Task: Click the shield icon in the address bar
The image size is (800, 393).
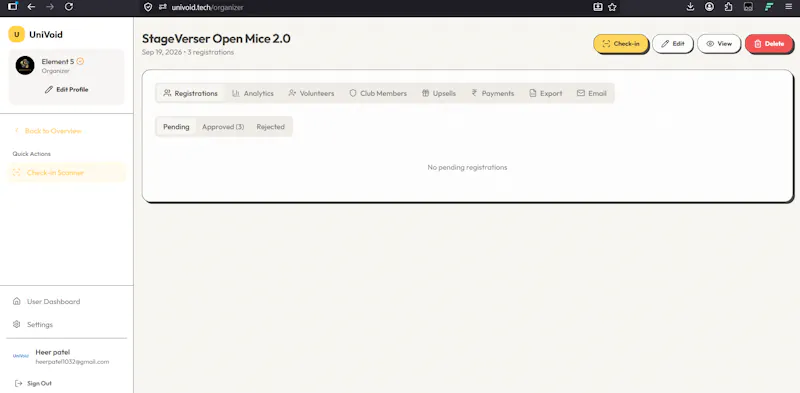Action: point(148,7)
